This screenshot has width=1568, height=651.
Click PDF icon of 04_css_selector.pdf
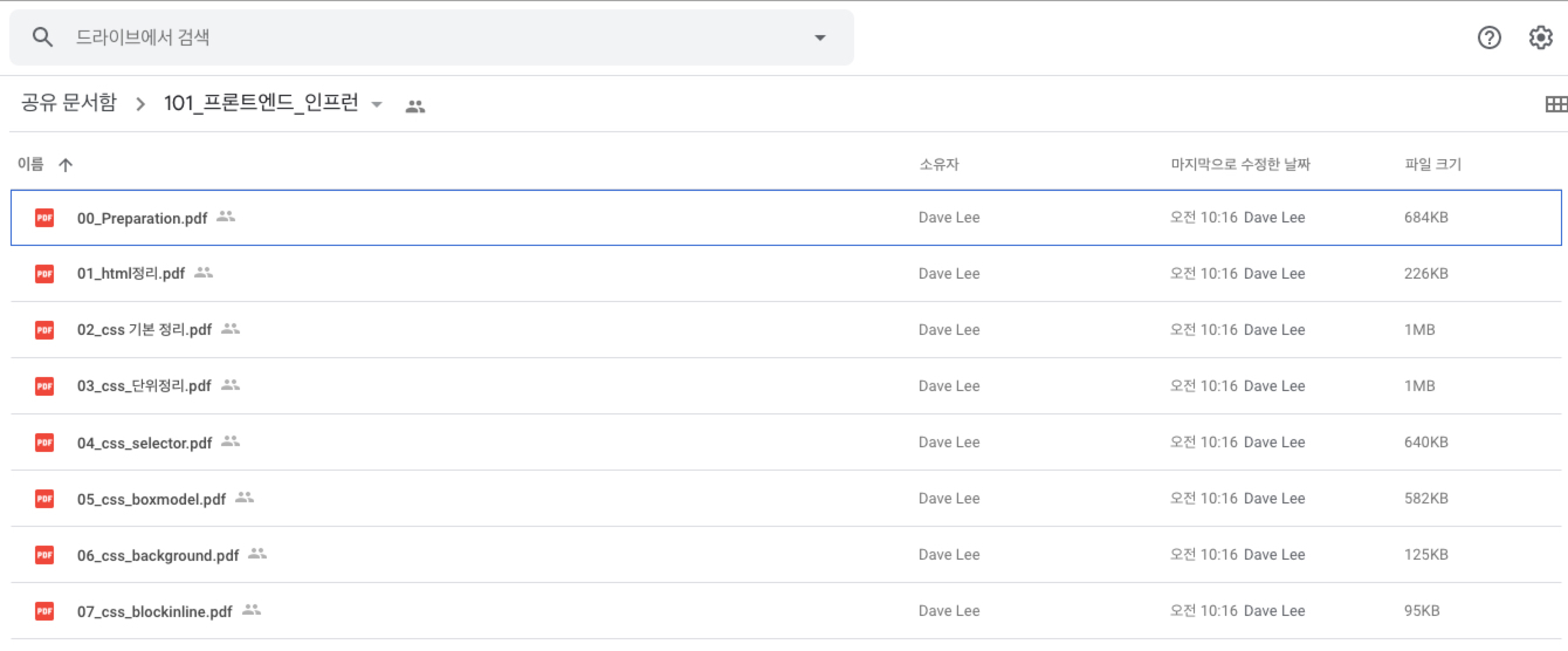(44, 442)
